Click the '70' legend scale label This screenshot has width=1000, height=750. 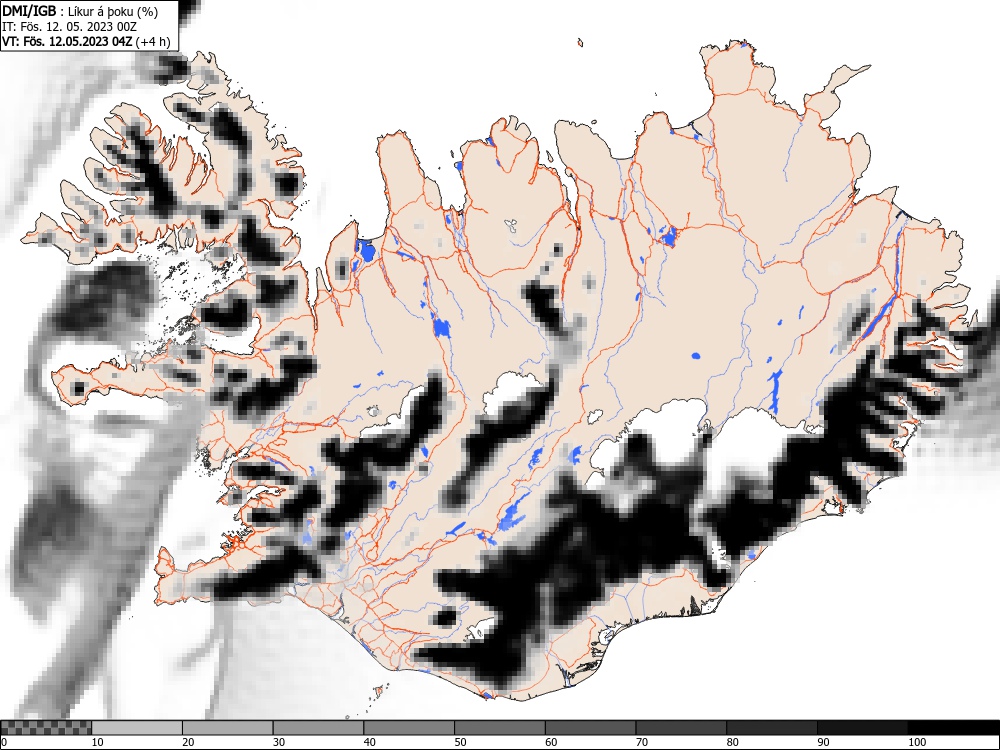click(642, 742)
